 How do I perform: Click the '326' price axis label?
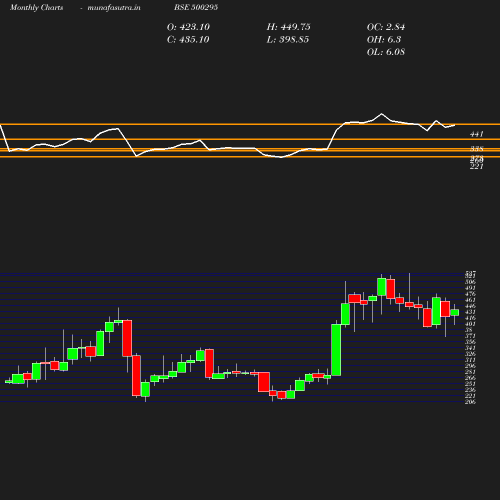tap(470, 354)
